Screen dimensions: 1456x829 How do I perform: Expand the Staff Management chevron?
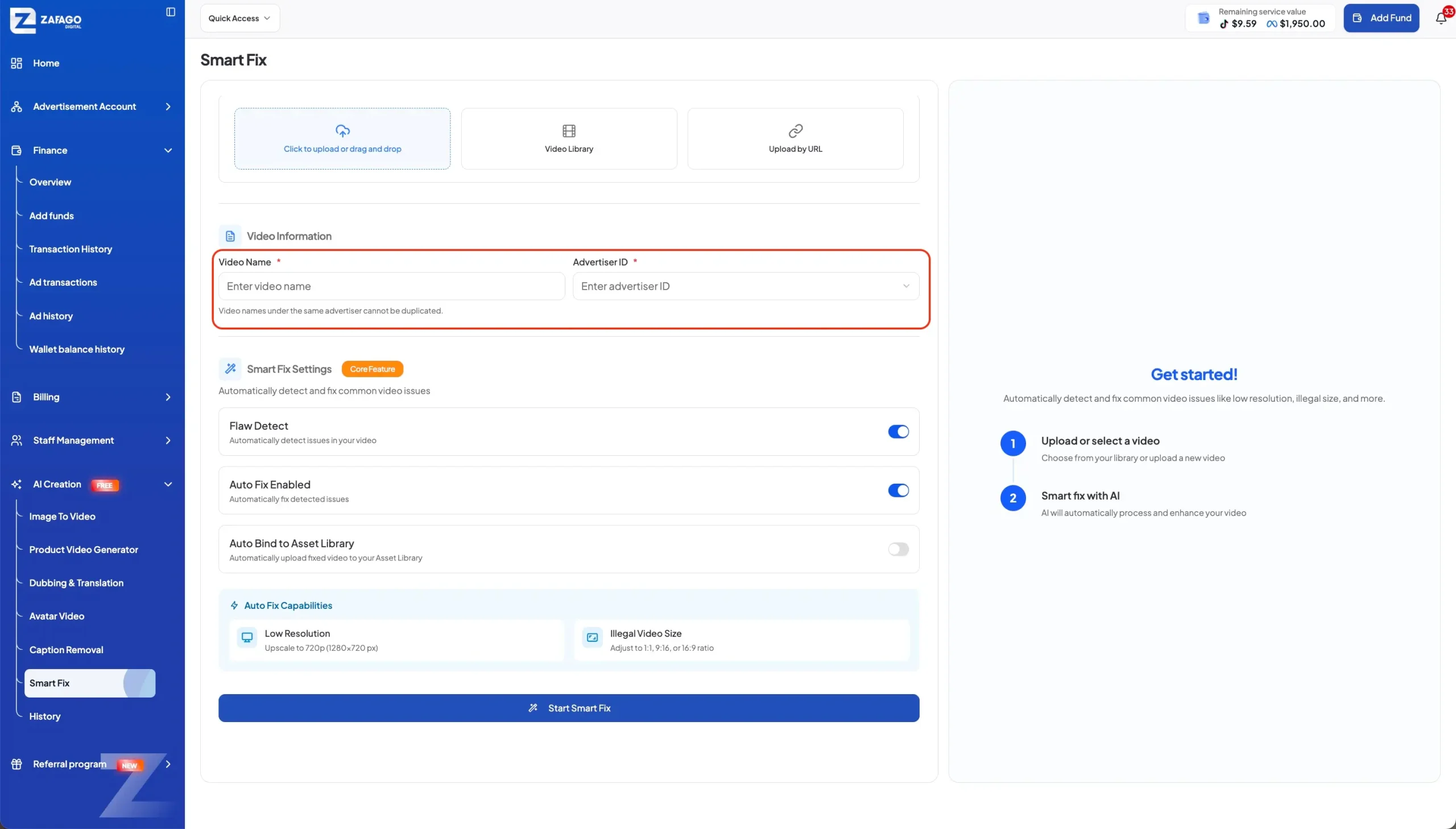(x=168, y=440)
